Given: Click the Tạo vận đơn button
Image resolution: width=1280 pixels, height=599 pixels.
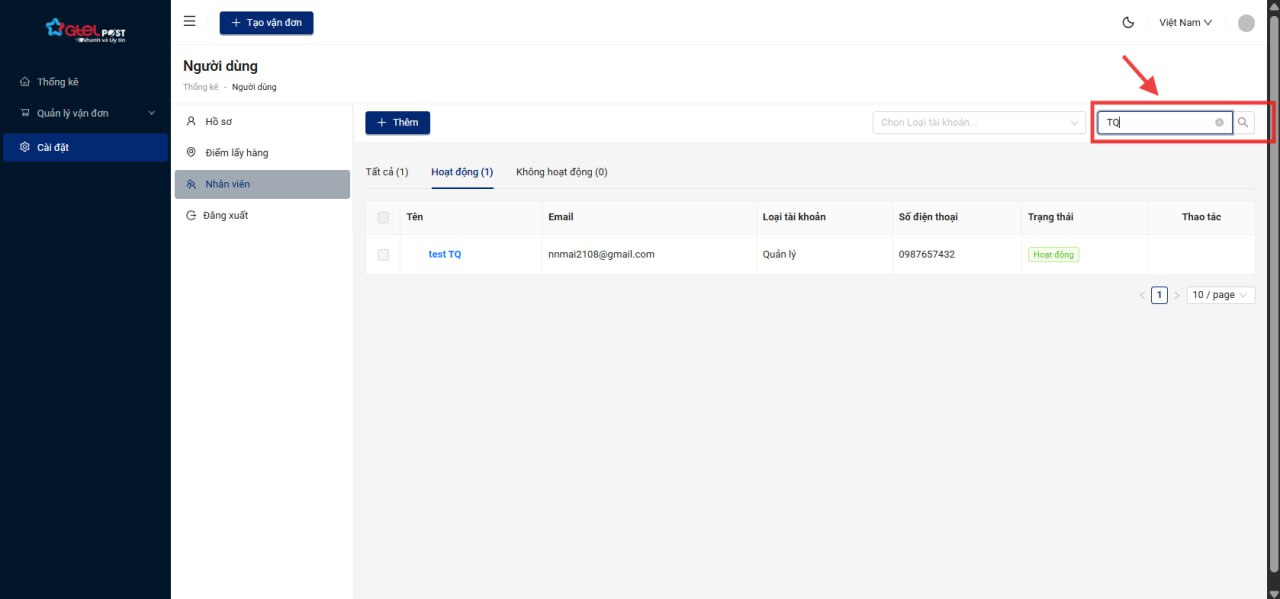Looking at the screenshot, I should (x=266, y=22).
